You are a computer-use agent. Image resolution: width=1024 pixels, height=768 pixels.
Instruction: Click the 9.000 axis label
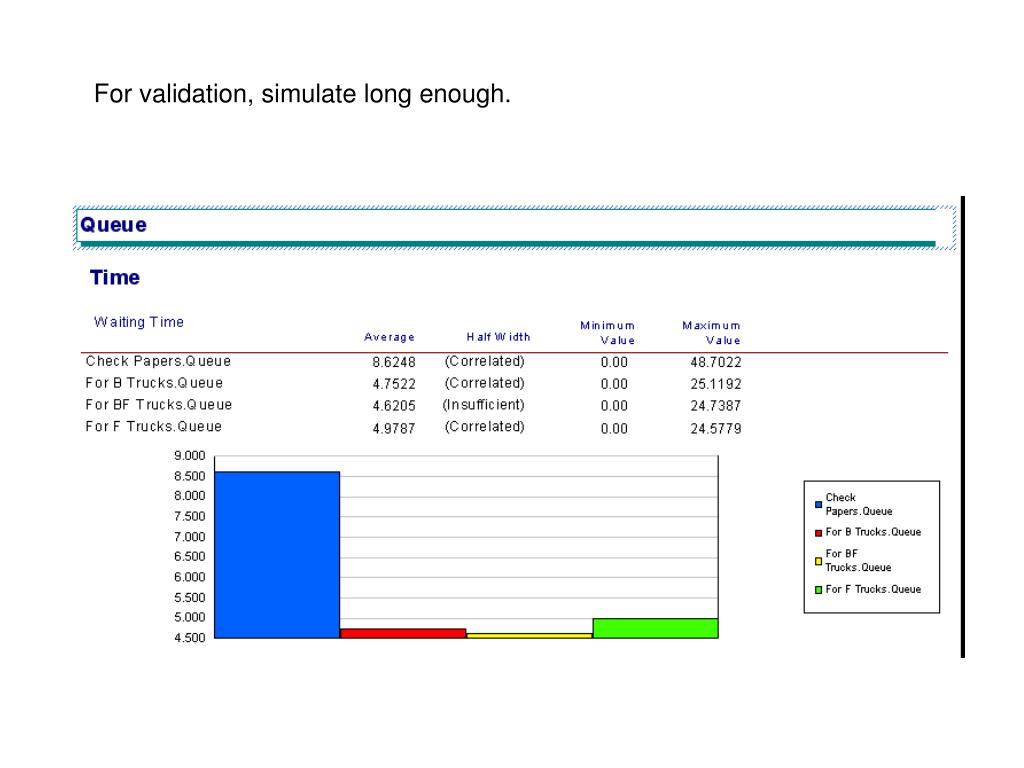point(189,456)
